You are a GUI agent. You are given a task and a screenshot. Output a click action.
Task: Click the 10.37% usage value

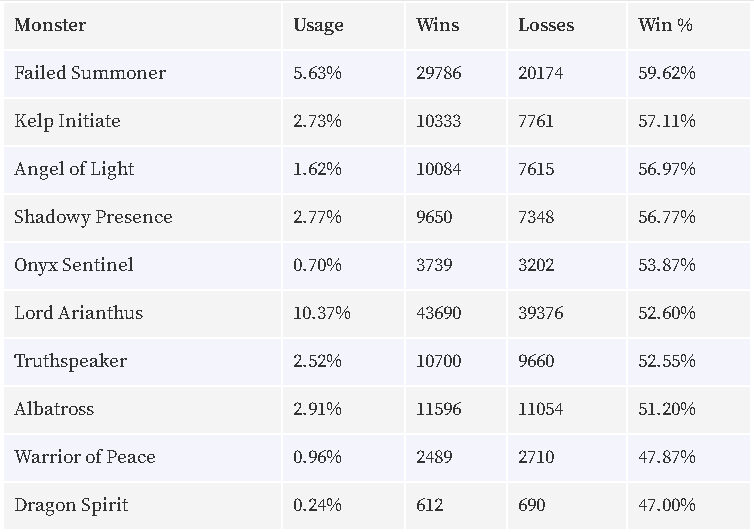(322, 313)
